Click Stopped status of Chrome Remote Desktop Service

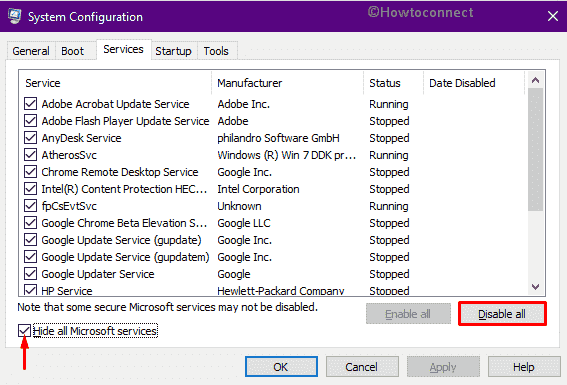(x=389, y=172)
